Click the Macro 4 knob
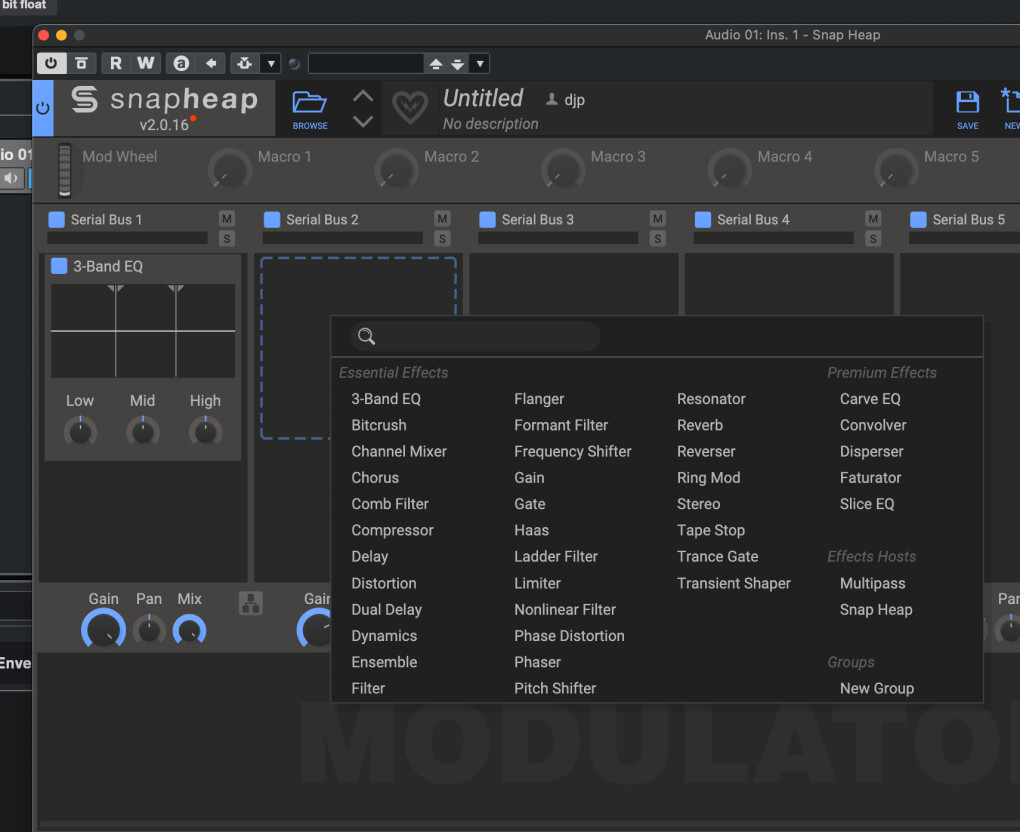This screenshot has height=832, width=1020. click(730, 170)
